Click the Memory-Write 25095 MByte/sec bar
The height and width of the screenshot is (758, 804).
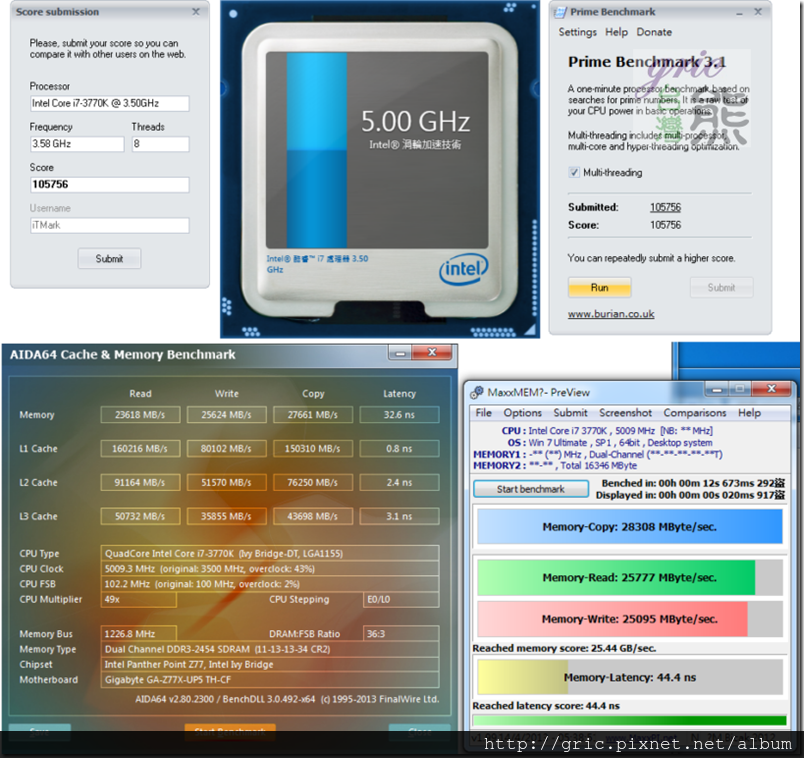pos(630,619)
